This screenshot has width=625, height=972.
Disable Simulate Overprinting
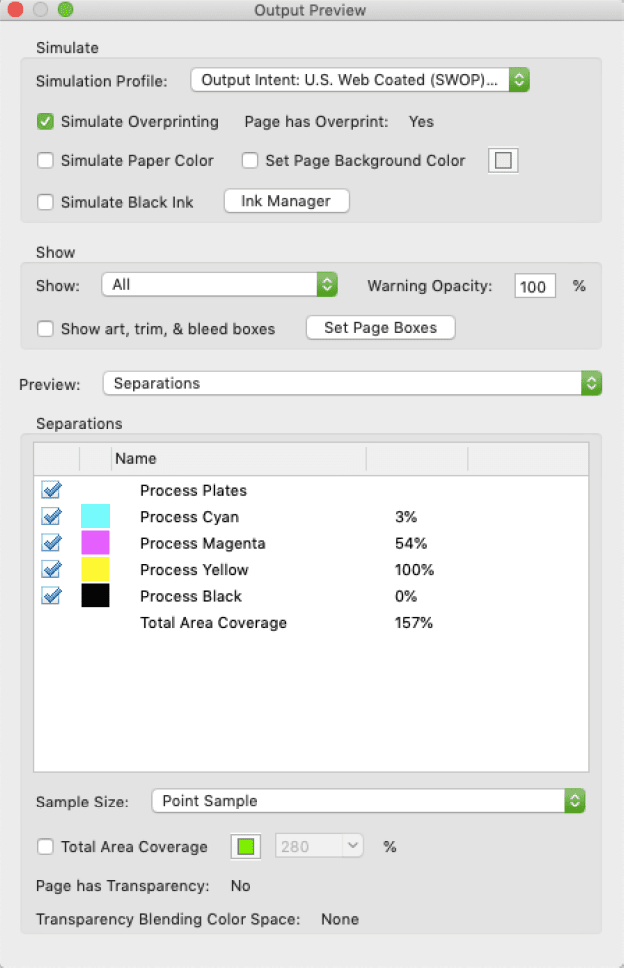tap(45, 121)
